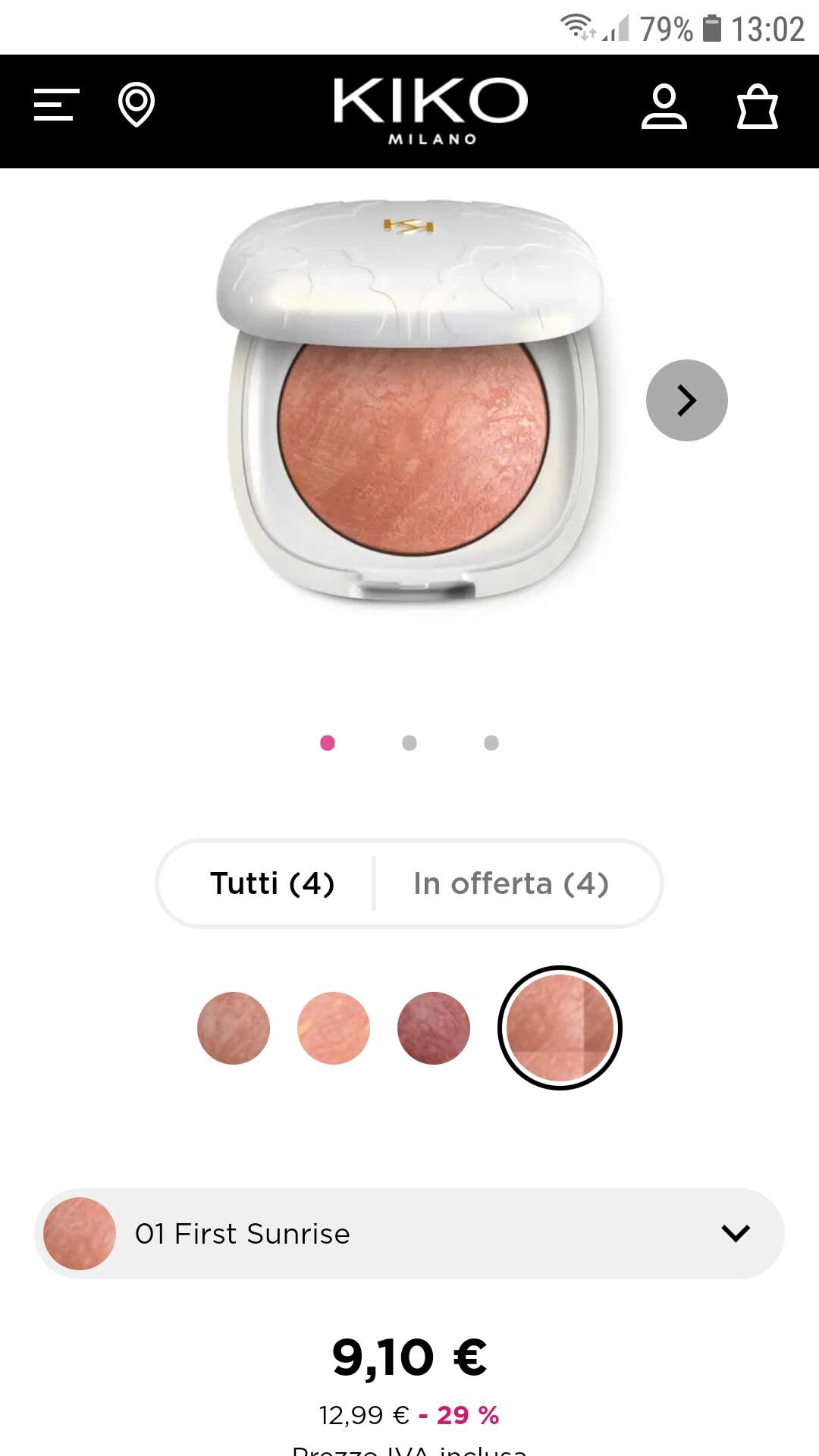Select the first pink carousel dot
This screenshot has height=1456, width=819.
[x=328, y=743]
